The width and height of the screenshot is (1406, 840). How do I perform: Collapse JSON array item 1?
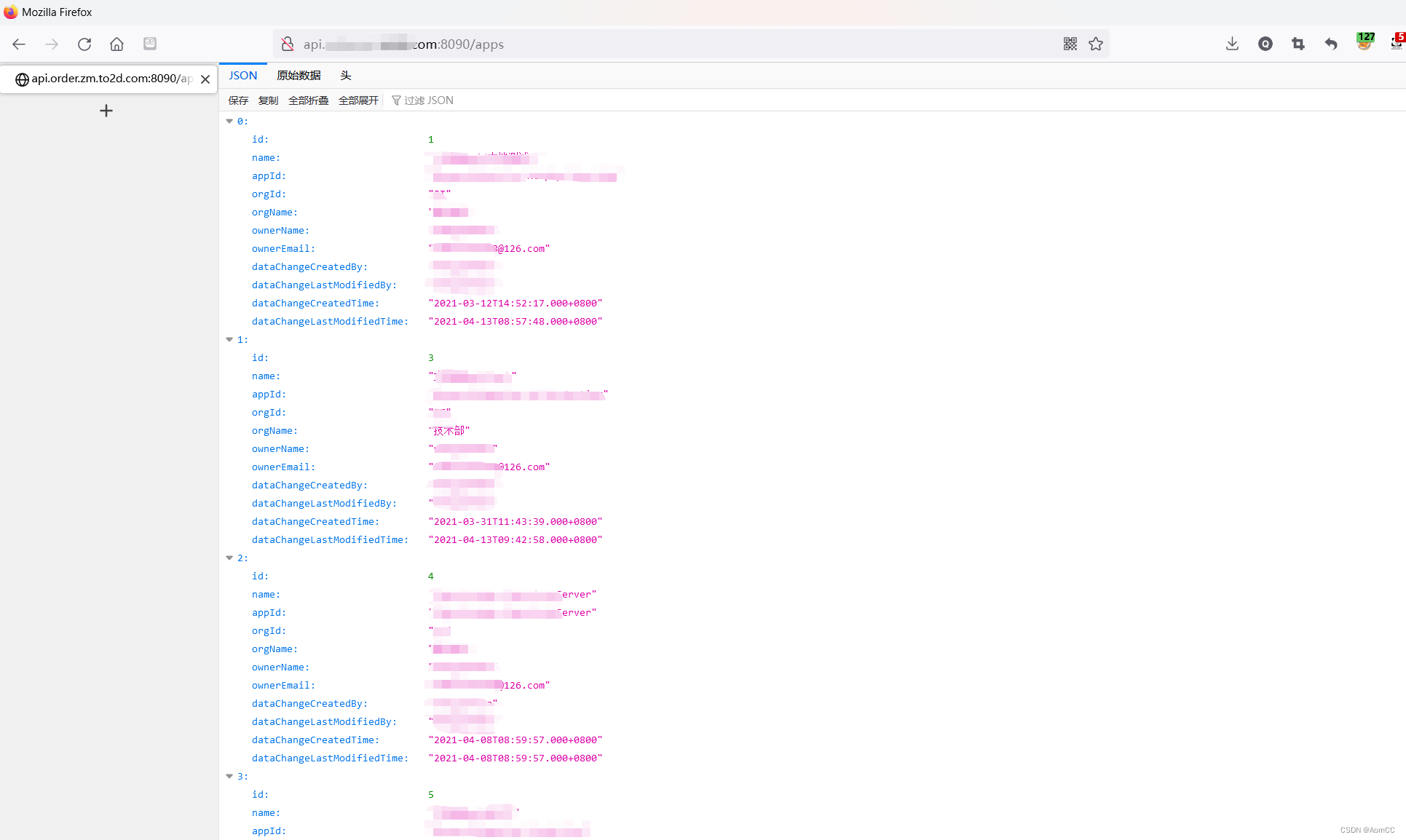point(229,340)
